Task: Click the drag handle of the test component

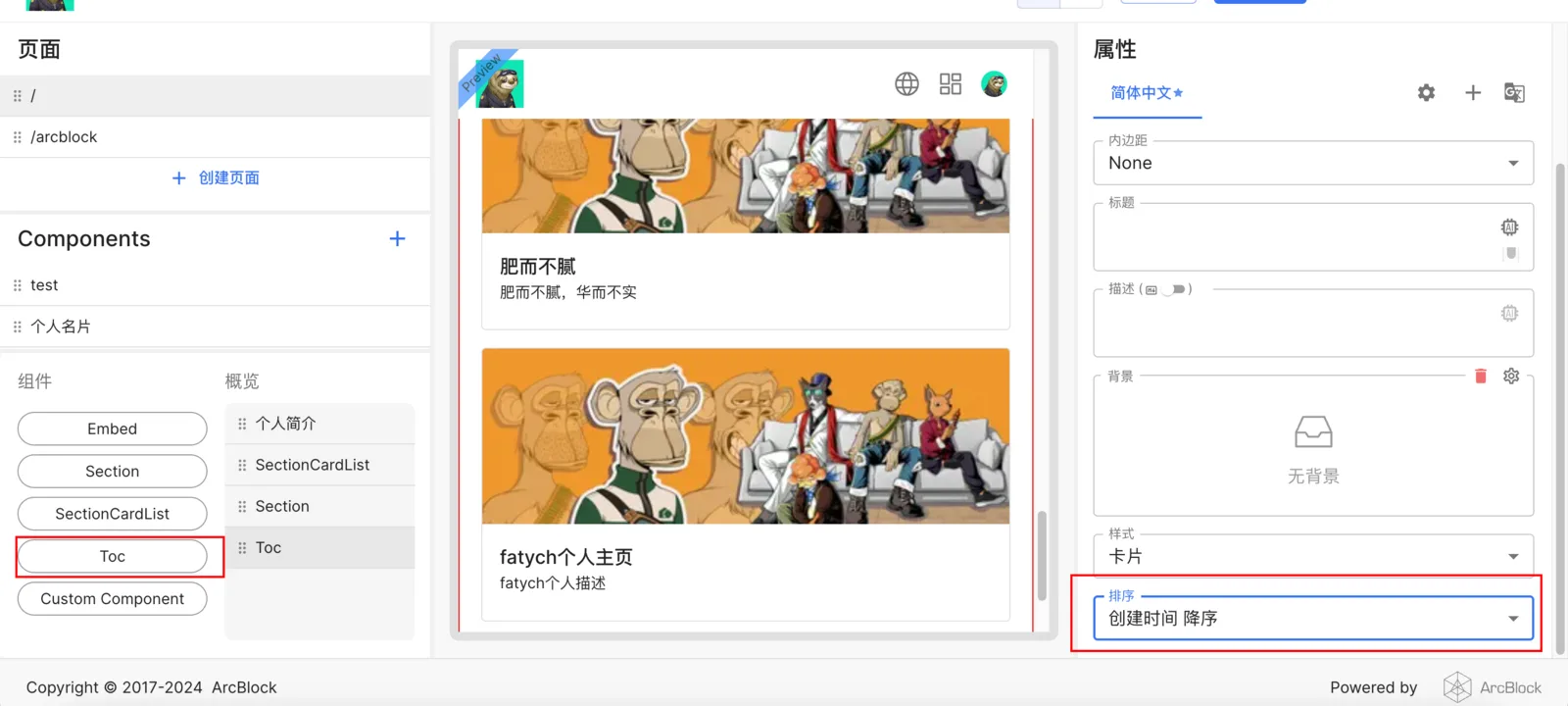Action: 17,285
